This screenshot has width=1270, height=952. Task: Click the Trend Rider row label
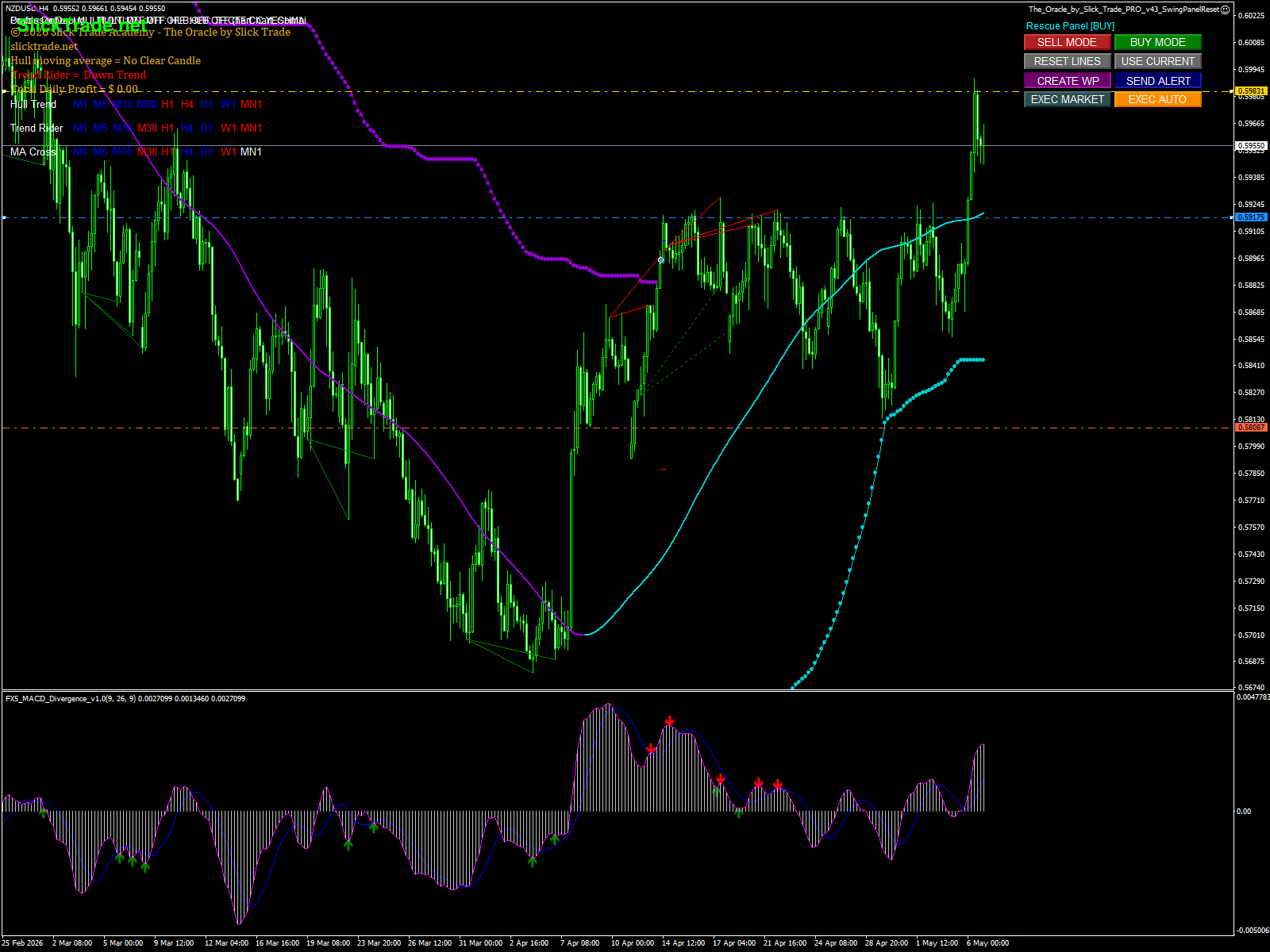point(37,128)
